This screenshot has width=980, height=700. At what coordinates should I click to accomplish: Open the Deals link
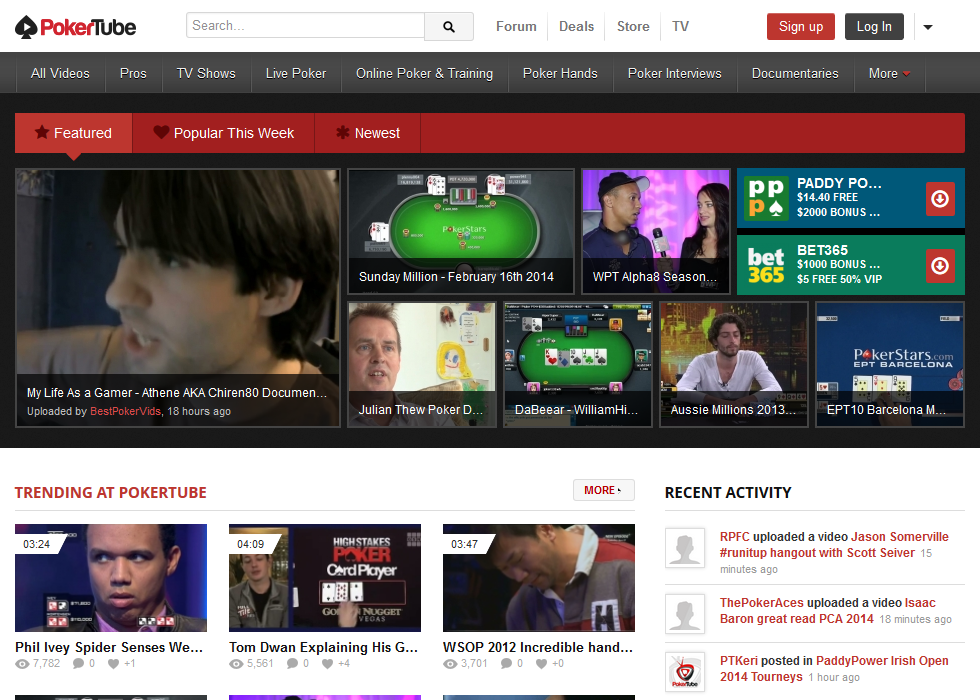(576, 26)
